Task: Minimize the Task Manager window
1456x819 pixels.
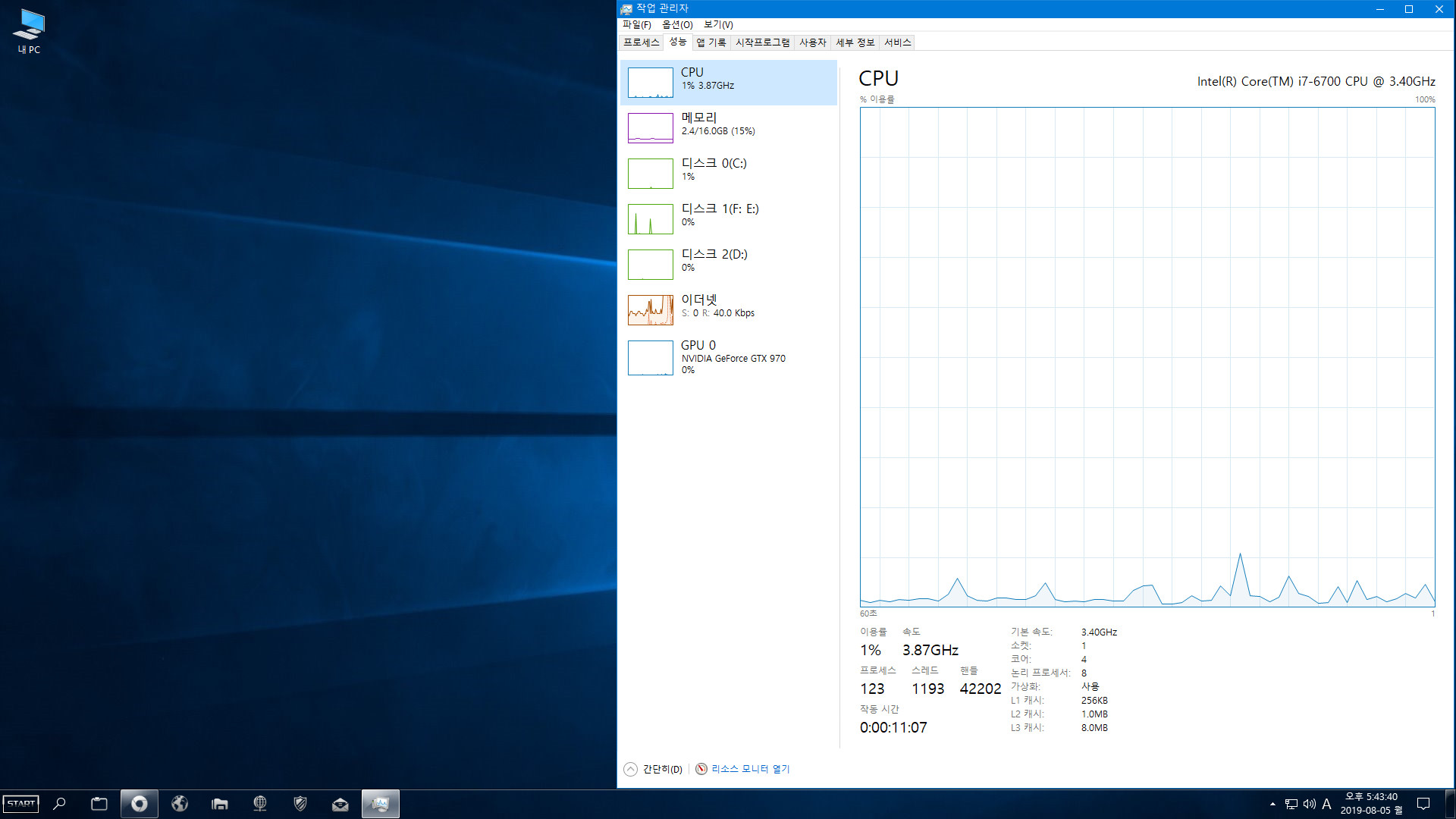Action: pos(1380,9)
